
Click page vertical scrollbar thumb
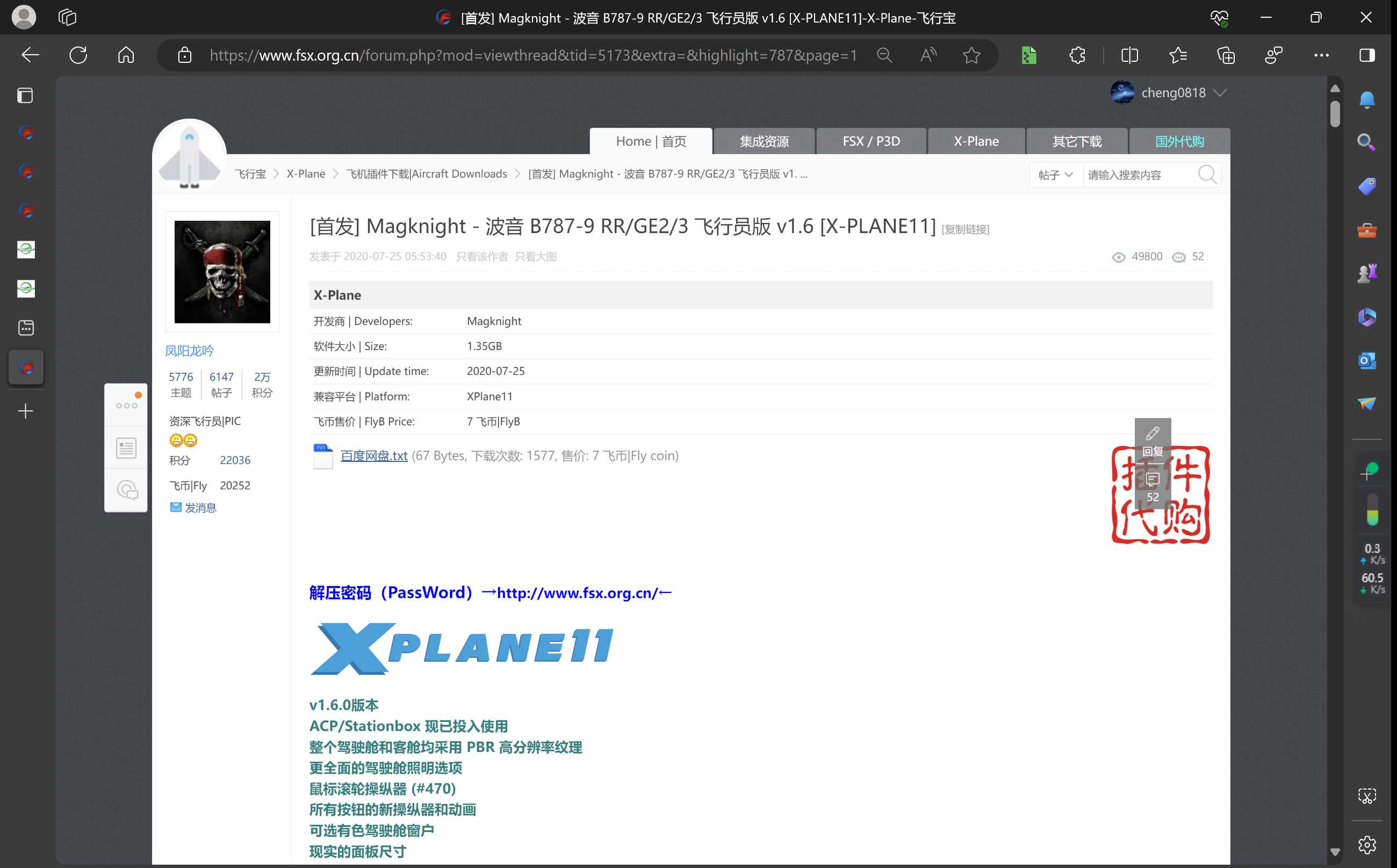[x=1335, y=114]
